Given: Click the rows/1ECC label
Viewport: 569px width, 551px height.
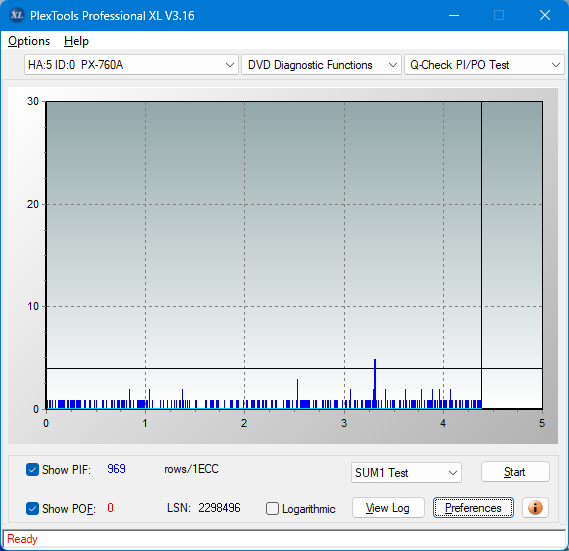Looking at the screenshot, I should 191,469.
